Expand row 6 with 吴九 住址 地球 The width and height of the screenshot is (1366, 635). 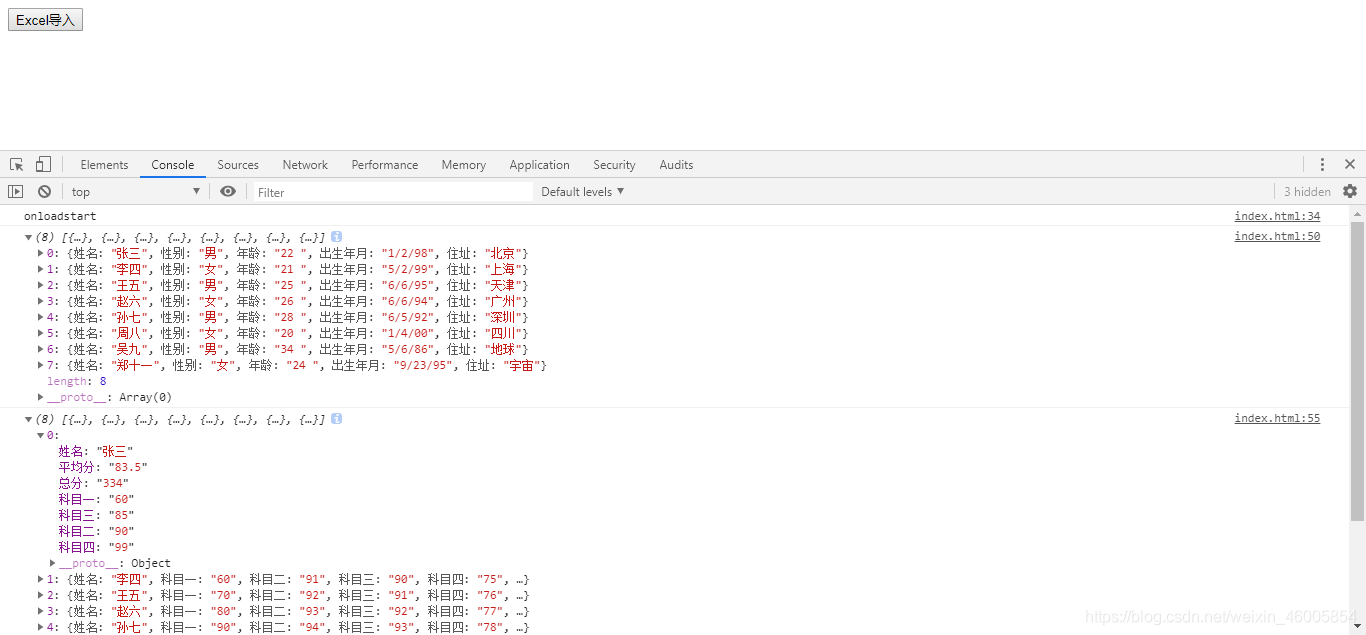41,349
